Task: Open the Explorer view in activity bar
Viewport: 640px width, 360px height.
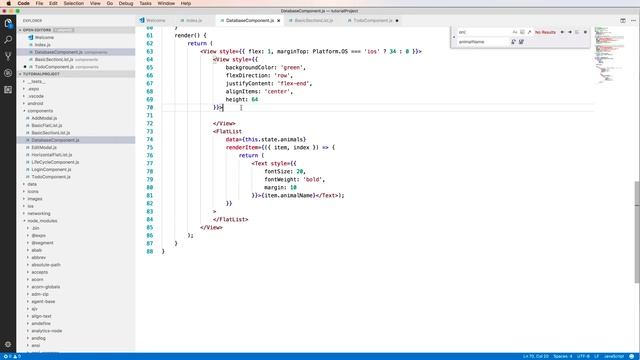Action: pyautogui.click(x=8, y=23)
